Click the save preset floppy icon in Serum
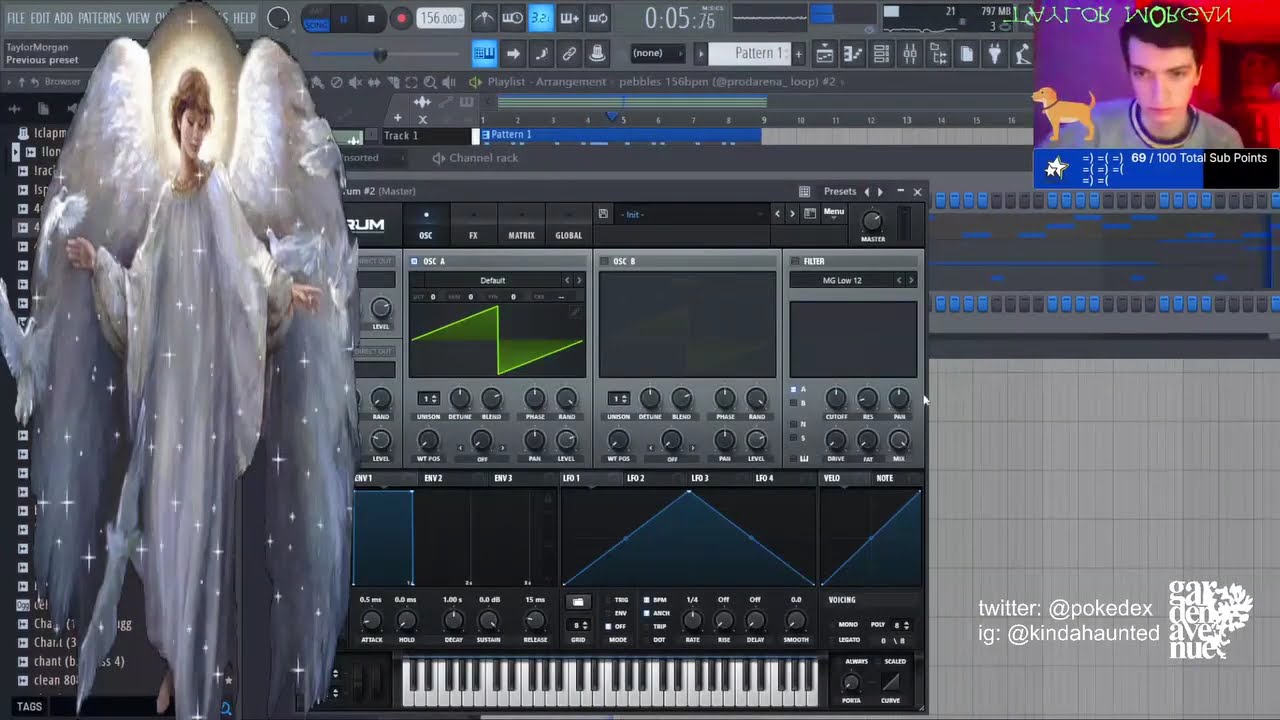The image size is (1280, 720). click(603, 214)
